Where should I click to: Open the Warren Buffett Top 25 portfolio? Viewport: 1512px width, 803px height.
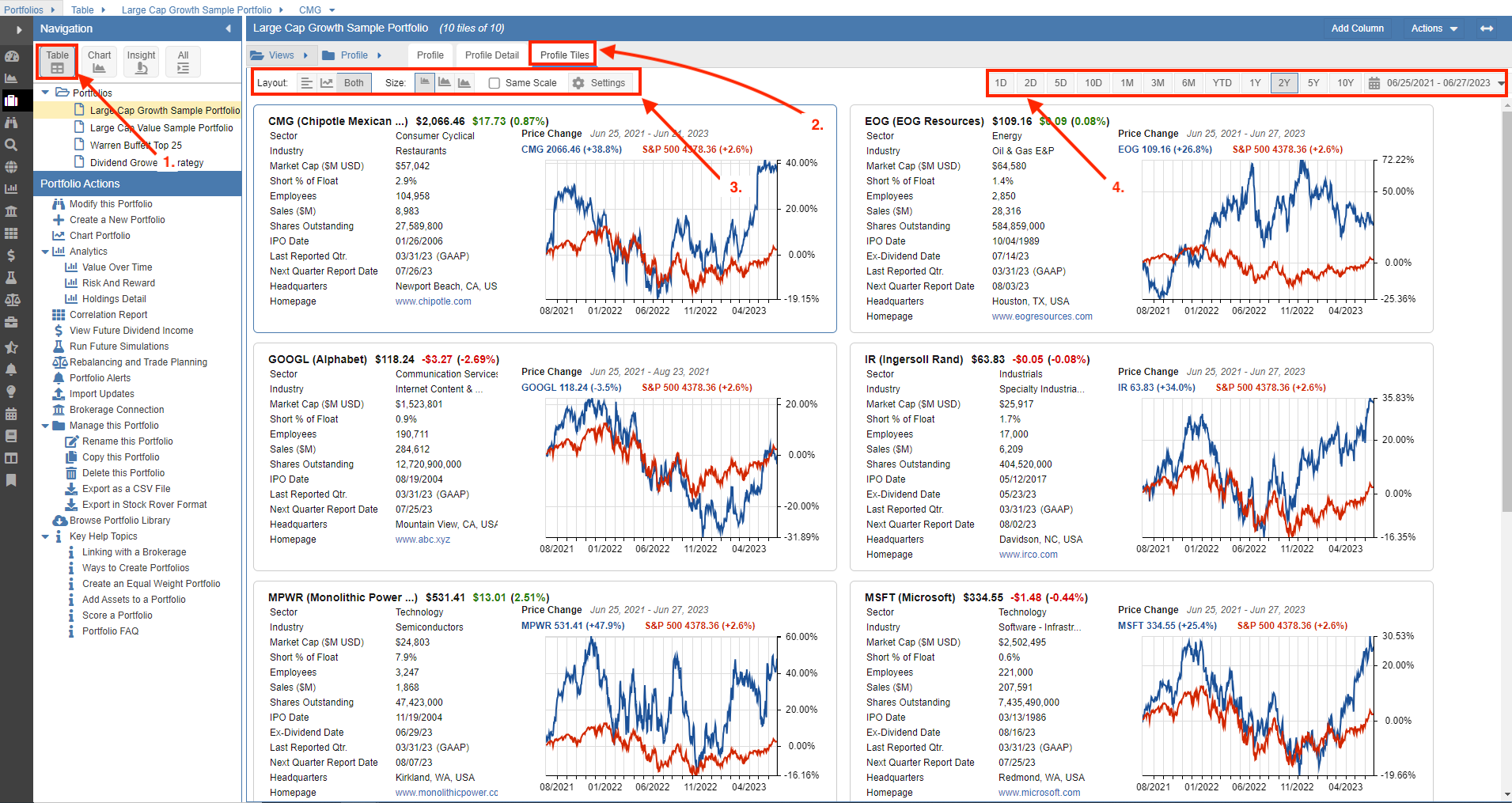coord(135,146)
